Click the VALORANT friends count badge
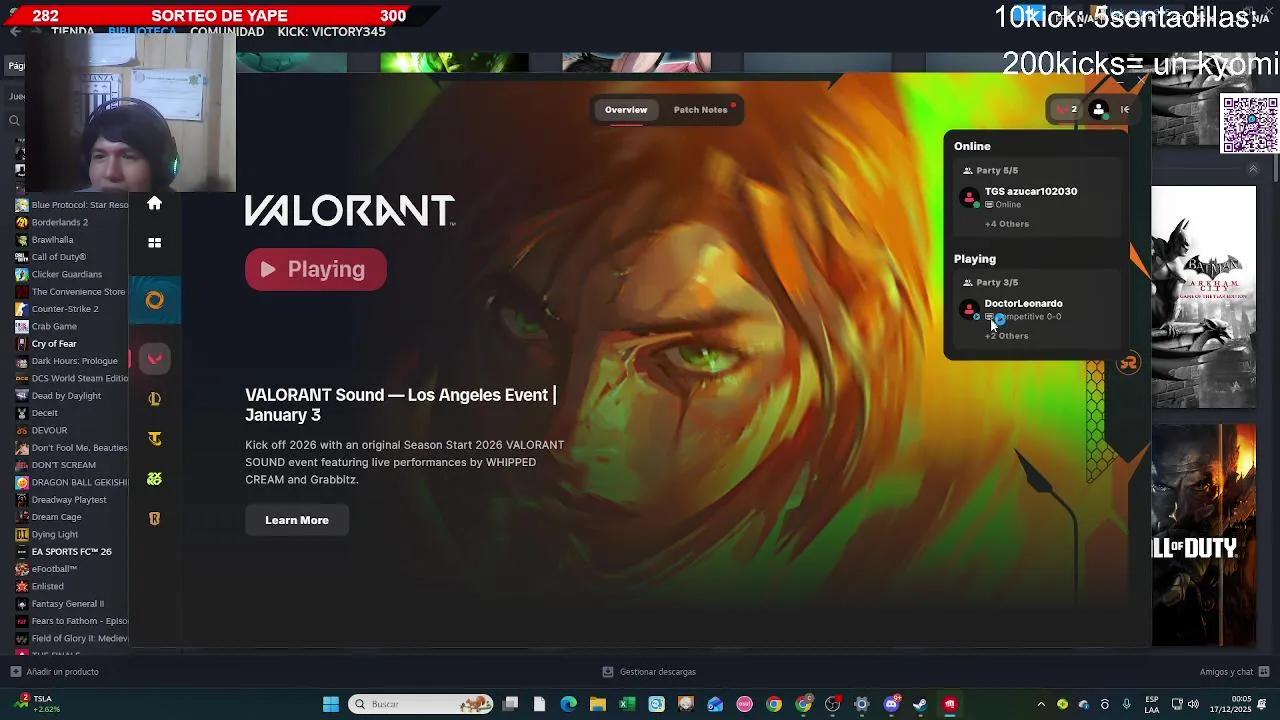Image resolution: width=1280 pixels, height=720 pixels. pos(1067,110)
